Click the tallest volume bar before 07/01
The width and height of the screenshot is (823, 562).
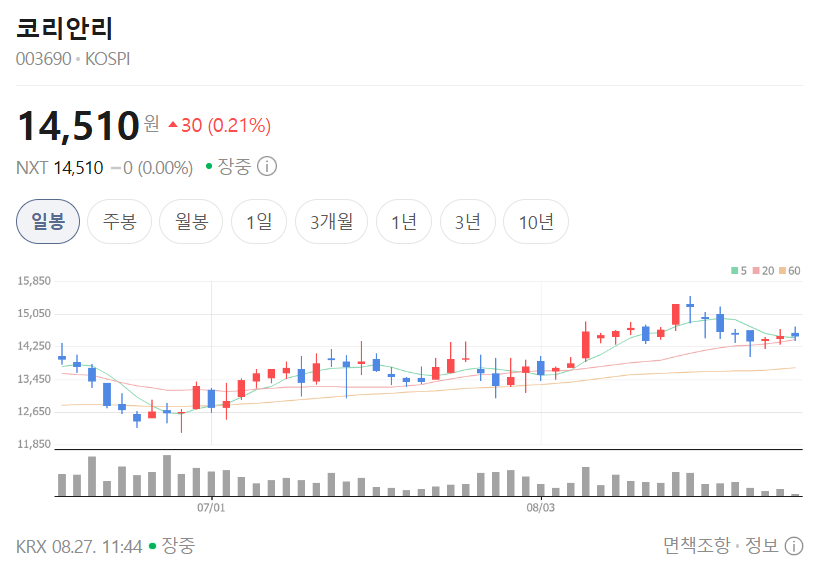(x=167, y=475)
